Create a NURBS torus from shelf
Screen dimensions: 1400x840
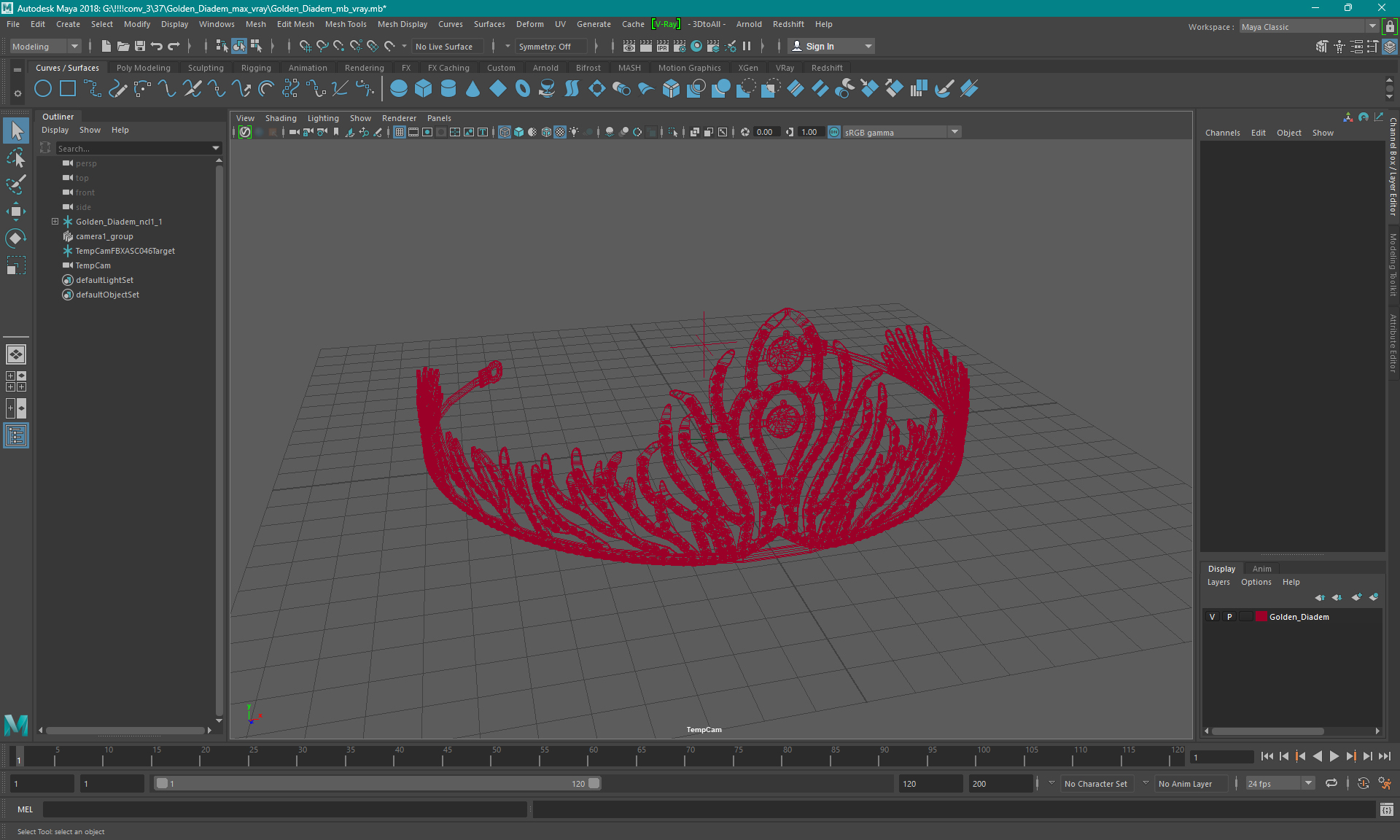click(523, 89)
